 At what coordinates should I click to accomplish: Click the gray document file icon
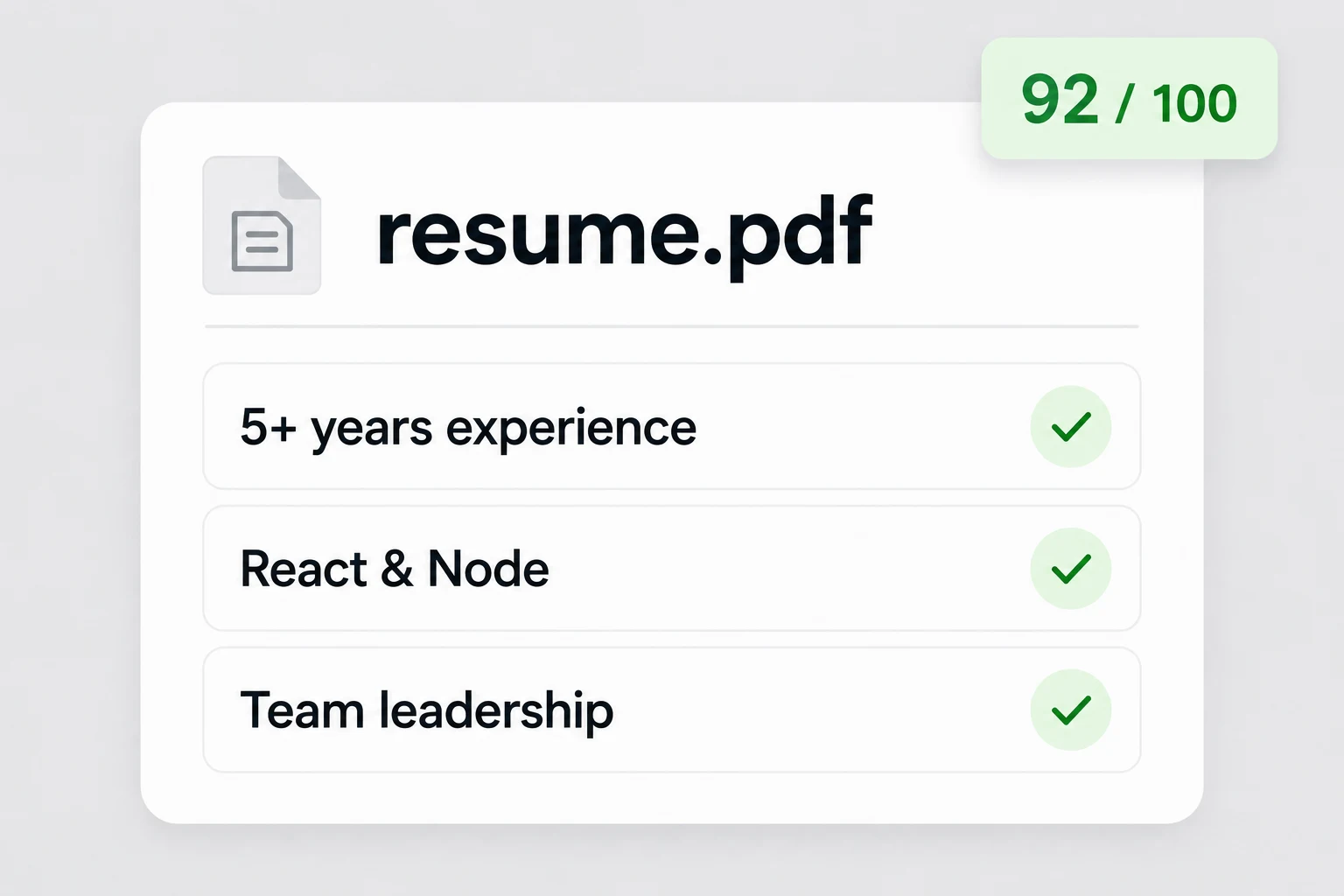(262, 226)
